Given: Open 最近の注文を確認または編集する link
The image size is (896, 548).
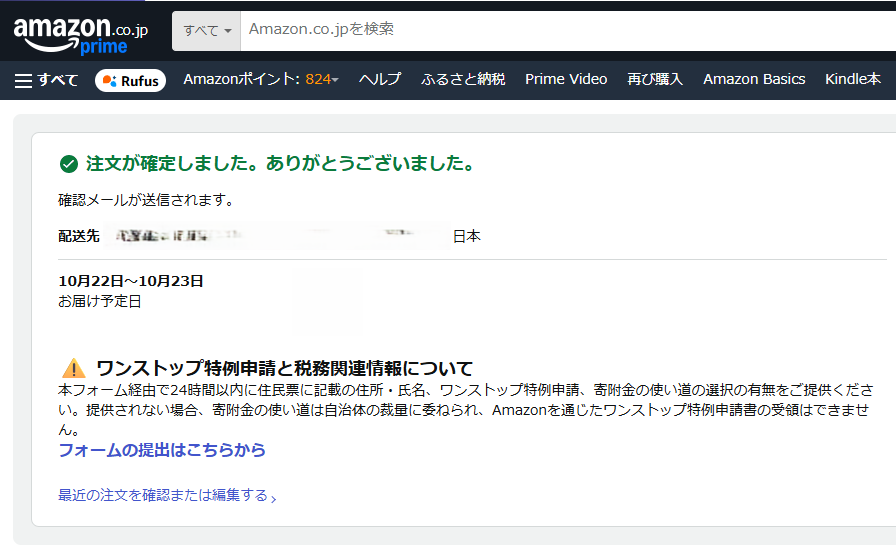Looking at the screenshot, I should 167,495.
